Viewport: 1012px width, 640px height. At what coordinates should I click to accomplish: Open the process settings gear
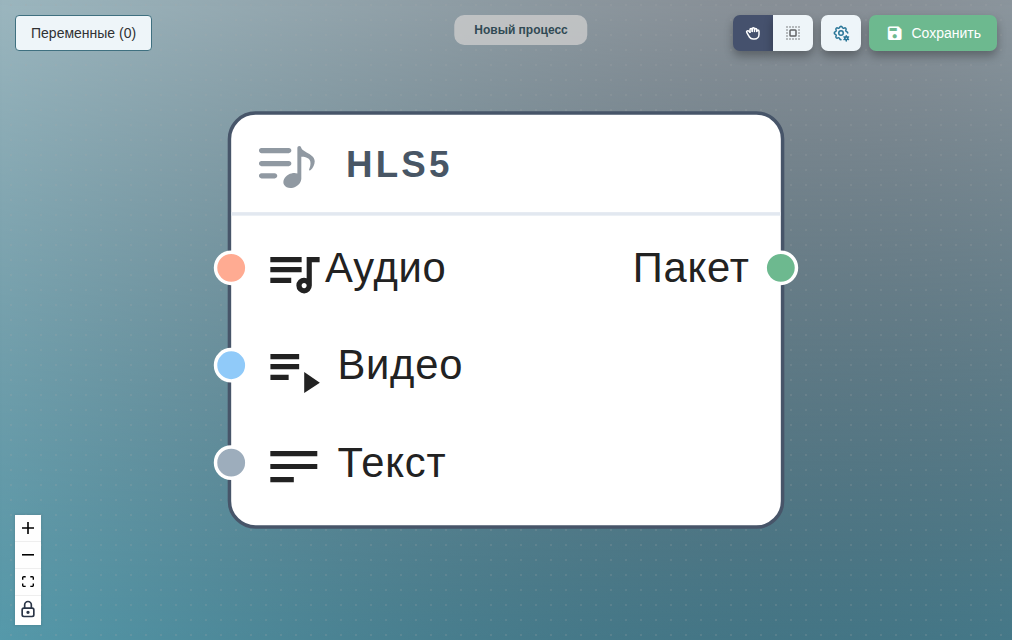840,33
